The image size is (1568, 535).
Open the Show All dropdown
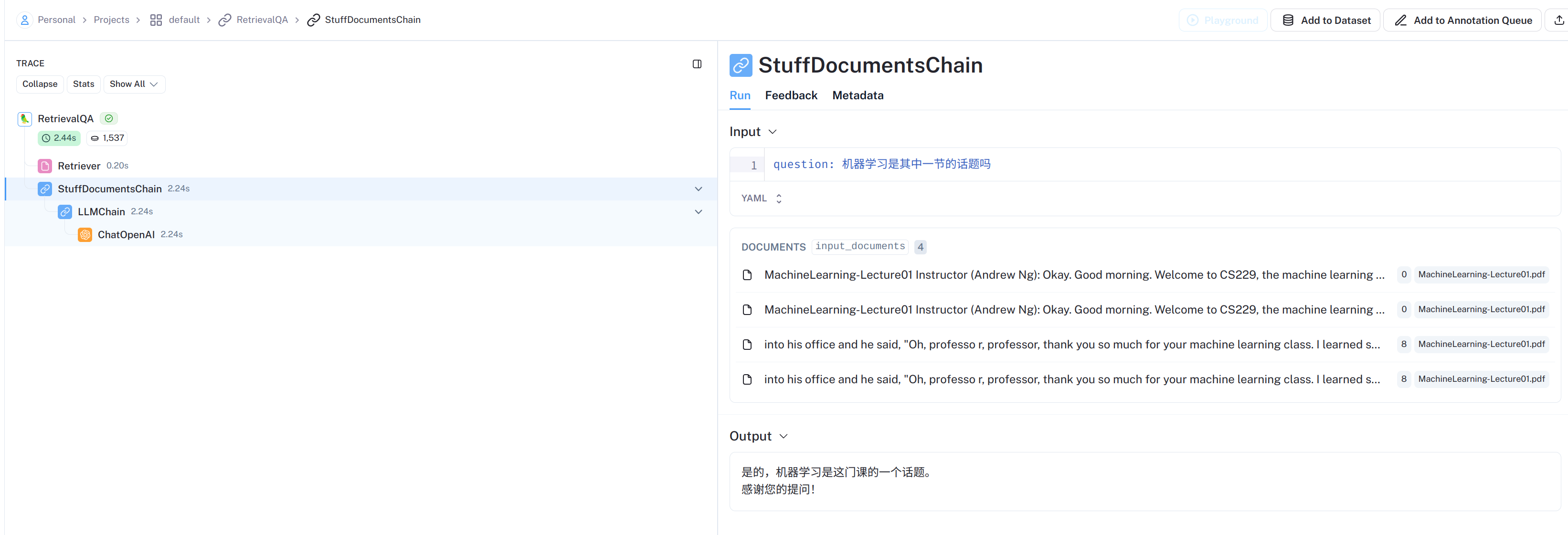pos(134,84)
